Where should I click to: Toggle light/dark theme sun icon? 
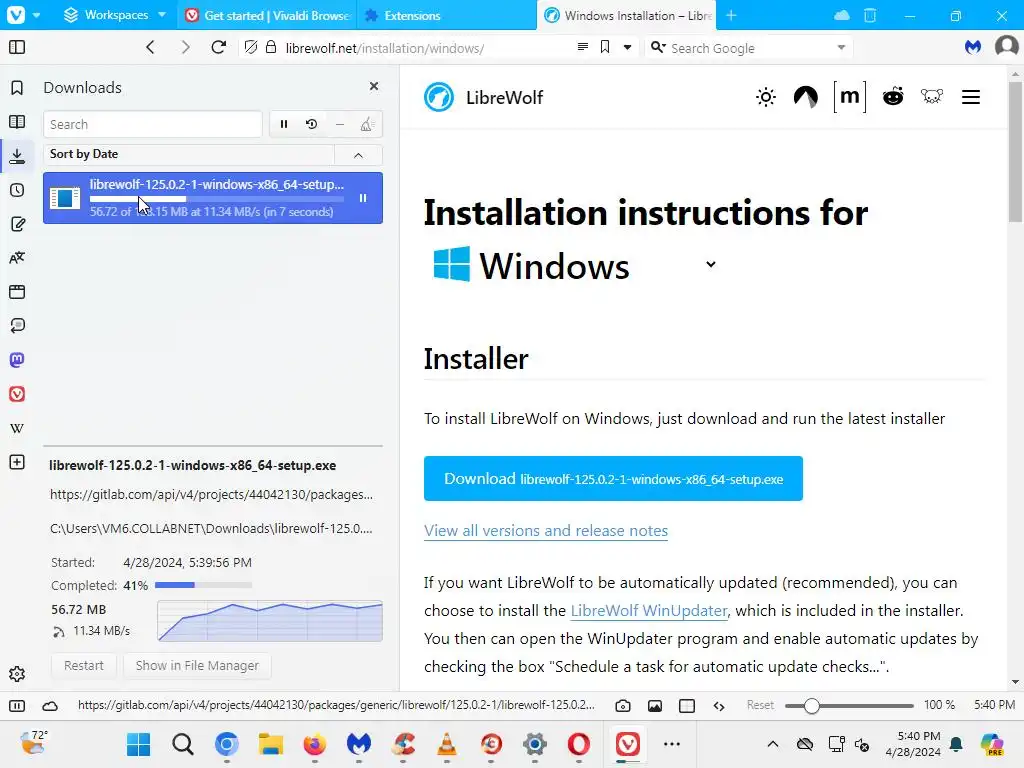click(765, 97)
